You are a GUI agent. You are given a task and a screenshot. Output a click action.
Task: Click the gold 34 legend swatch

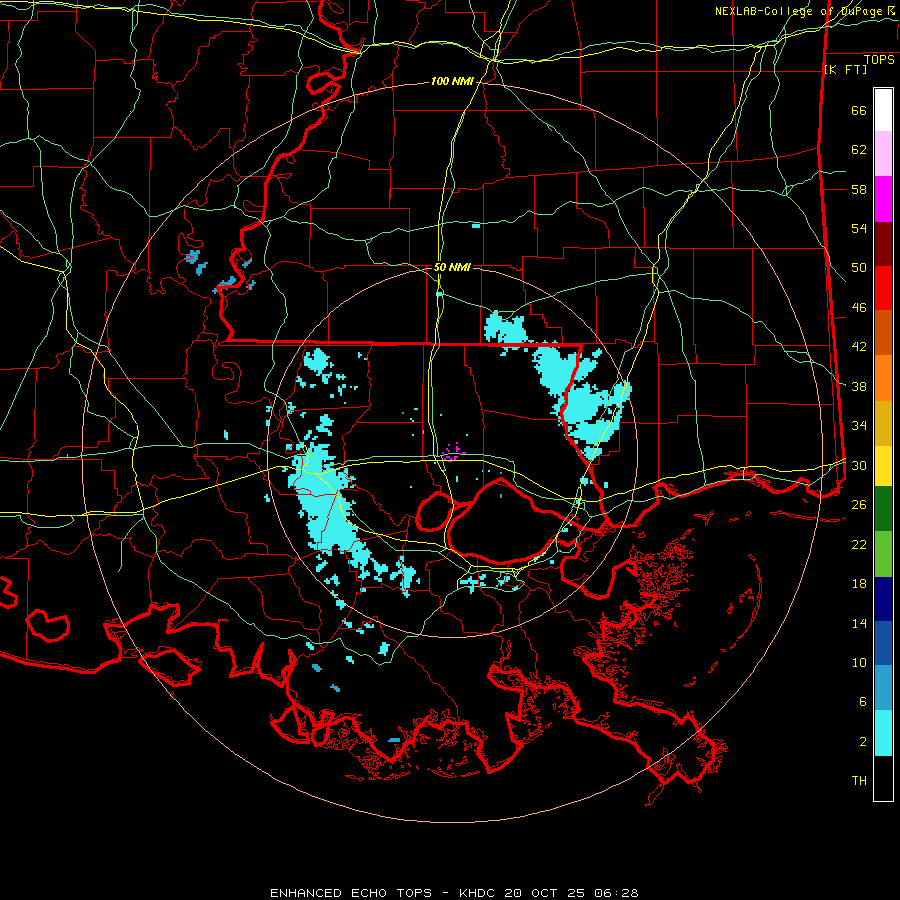(x=883, y=423)
